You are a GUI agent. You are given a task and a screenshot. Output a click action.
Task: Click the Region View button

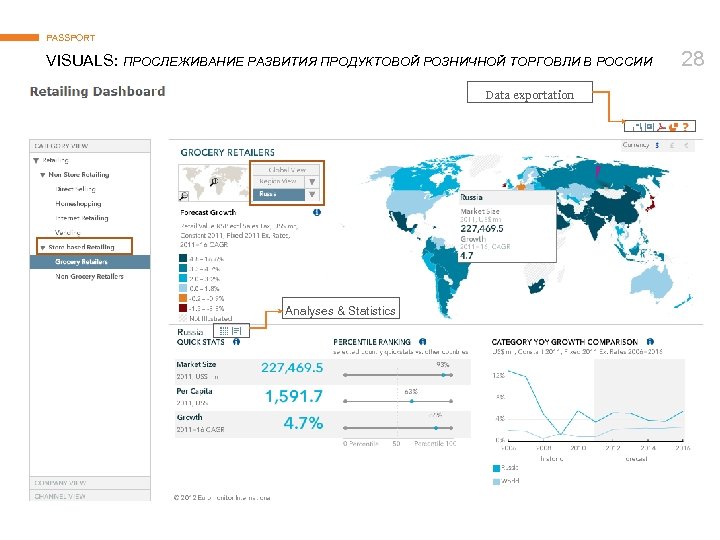279,182
